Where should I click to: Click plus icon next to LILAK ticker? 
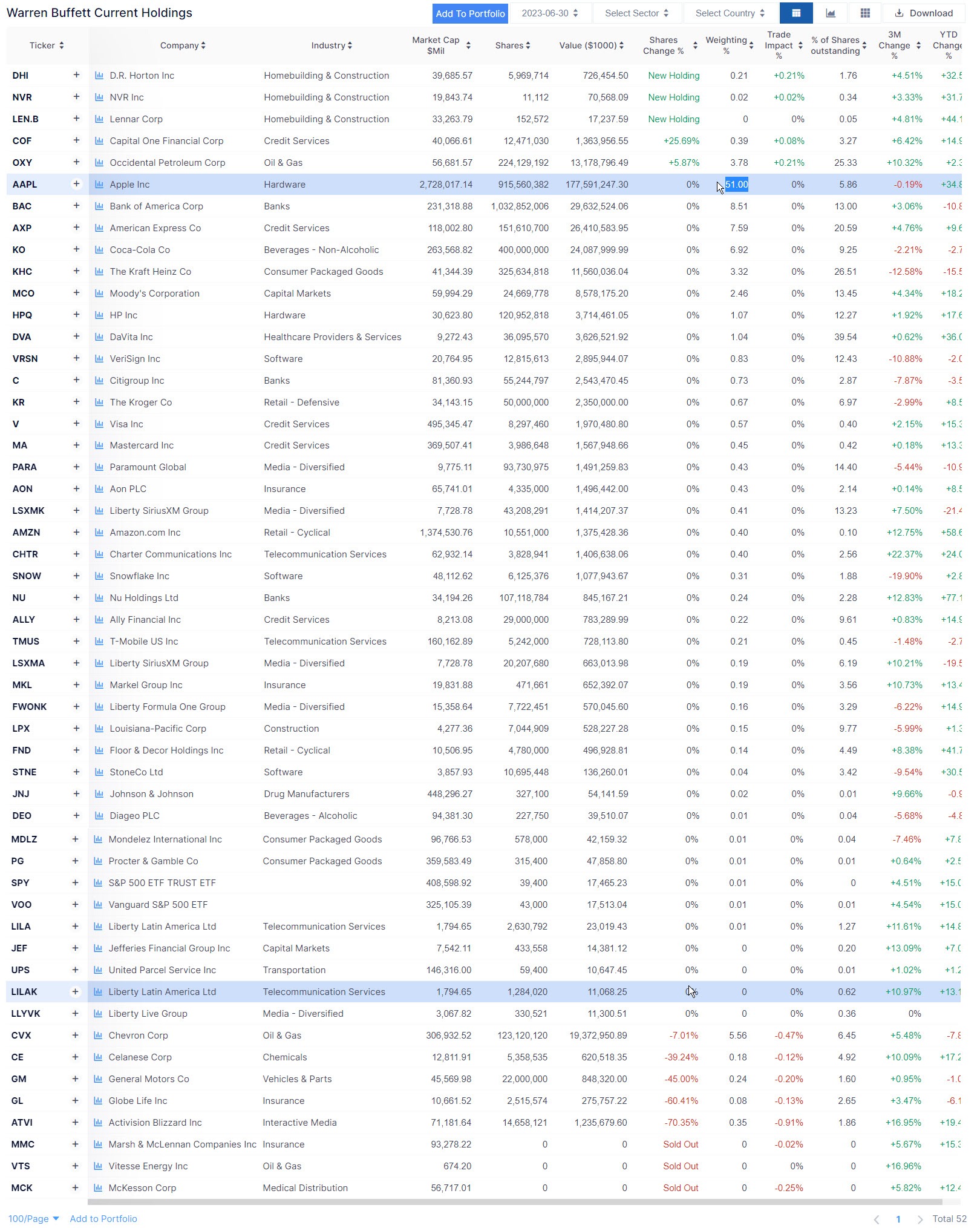(75, 991)
